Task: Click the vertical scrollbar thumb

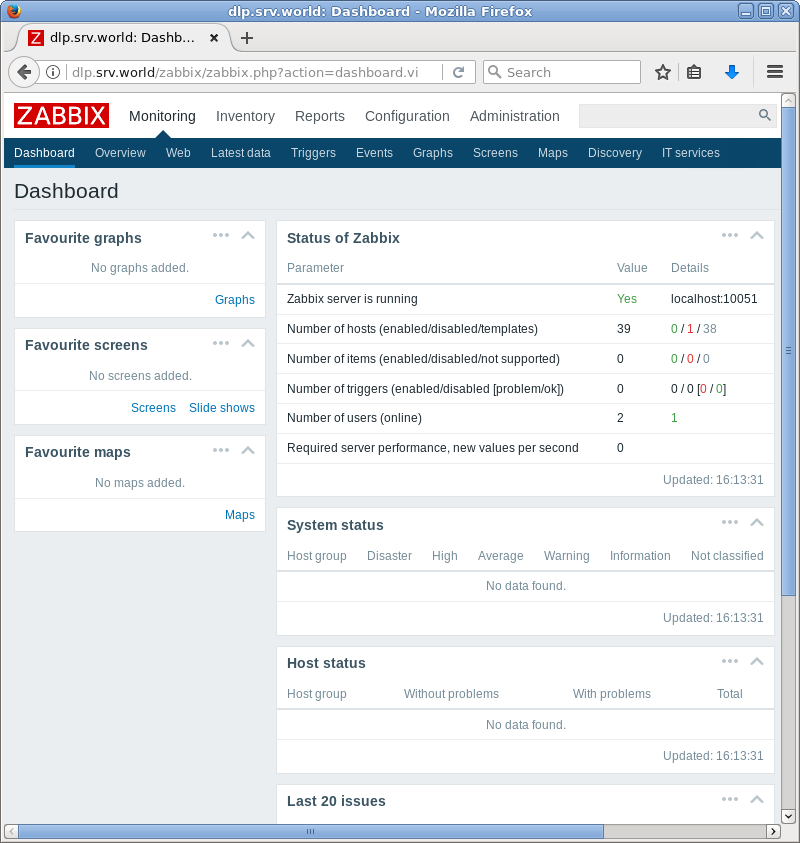Action: tap(788, 351)
